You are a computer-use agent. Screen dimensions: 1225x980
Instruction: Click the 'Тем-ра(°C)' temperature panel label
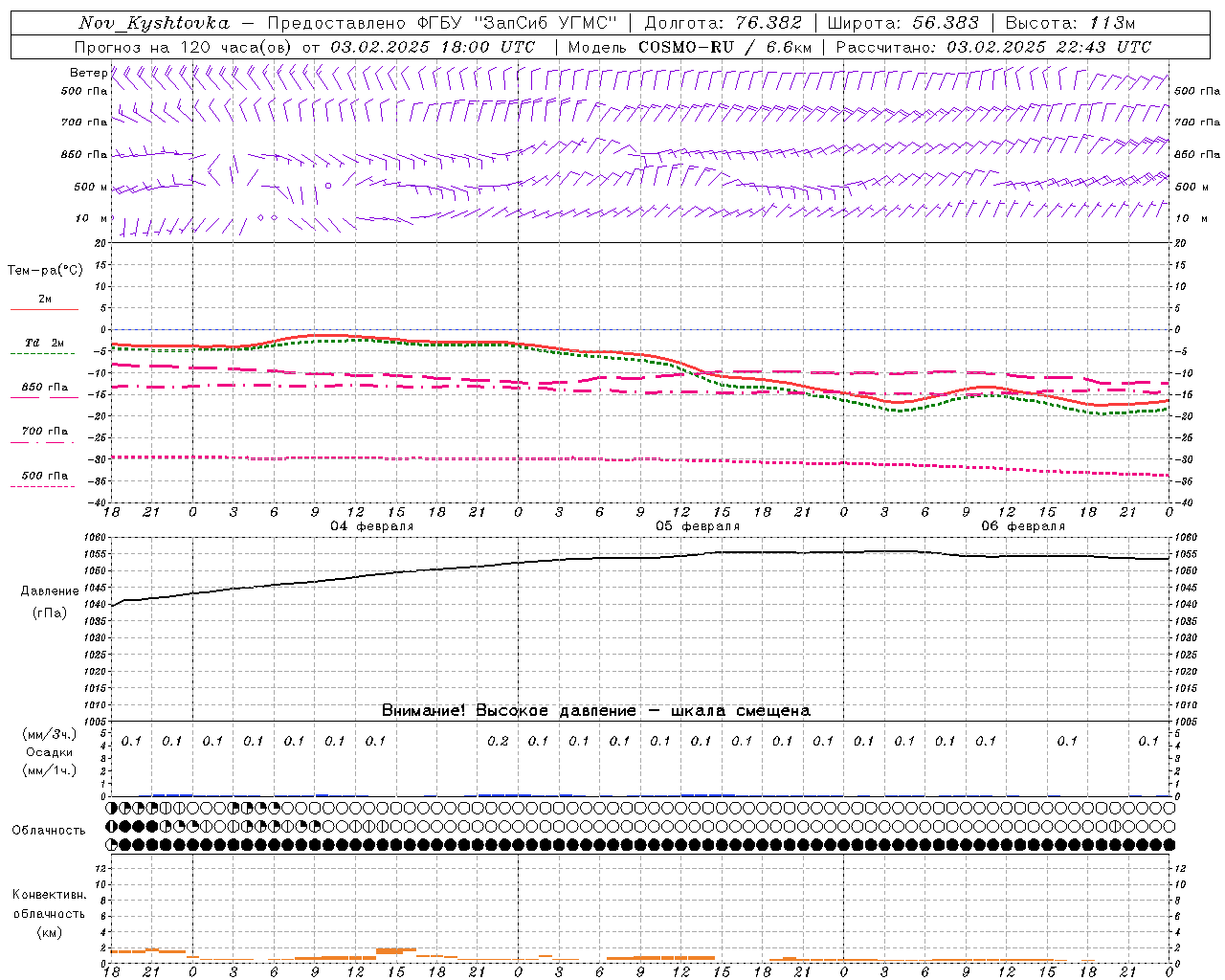[x=45, y=271]
